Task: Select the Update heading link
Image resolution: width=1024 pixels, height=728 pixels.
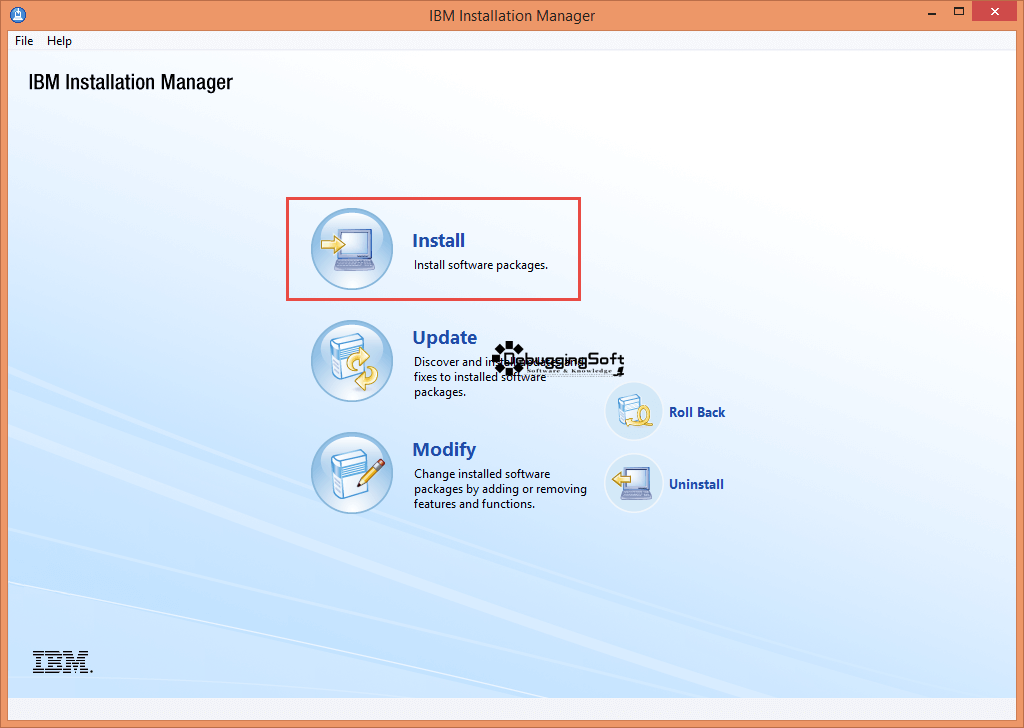Action: click(x=445, y=338)
